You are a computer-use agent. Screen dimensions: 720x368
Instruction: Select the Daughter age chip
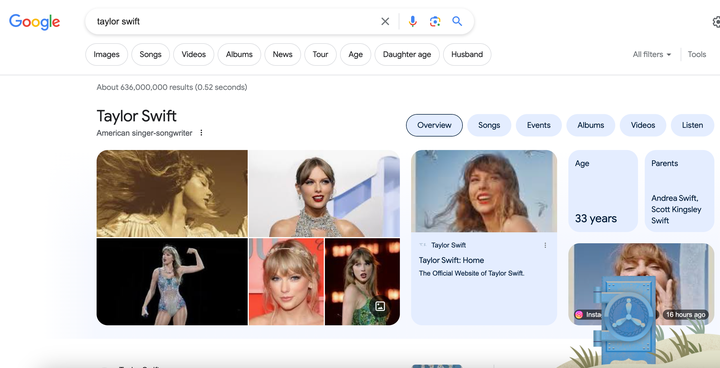coord(407,54)
